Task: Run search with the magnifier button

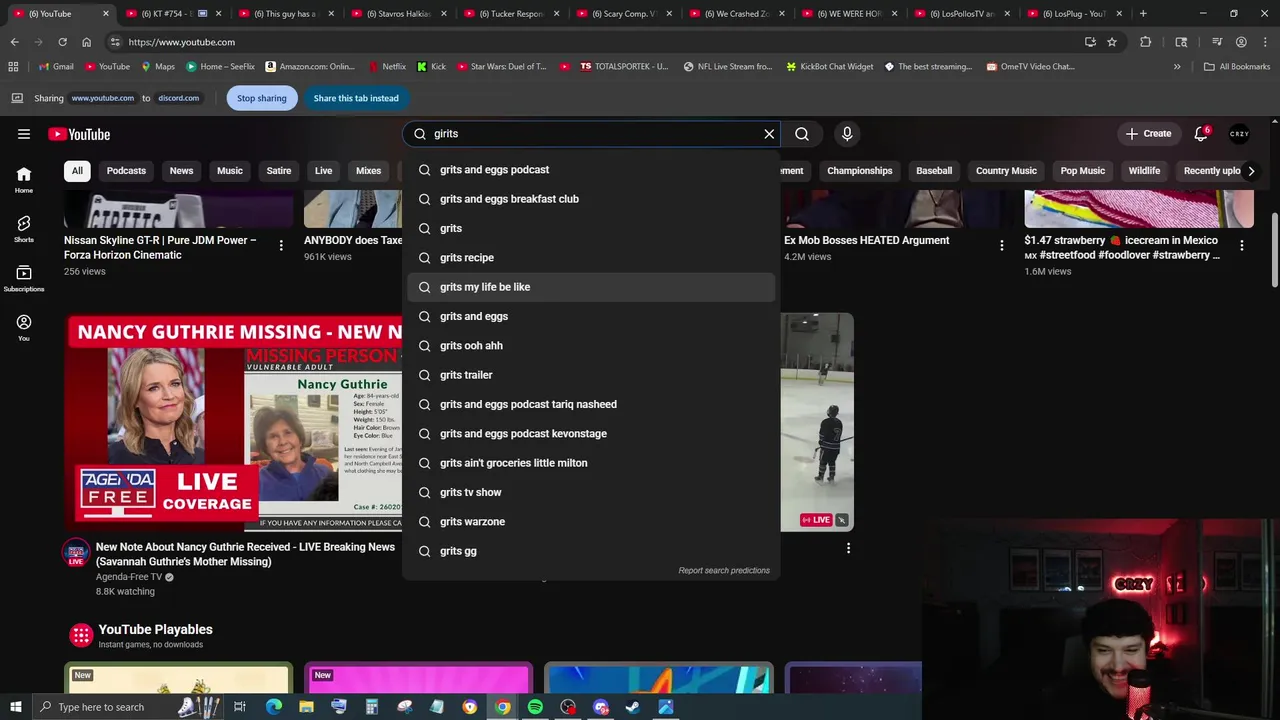Action: click(x=802, y=134)
